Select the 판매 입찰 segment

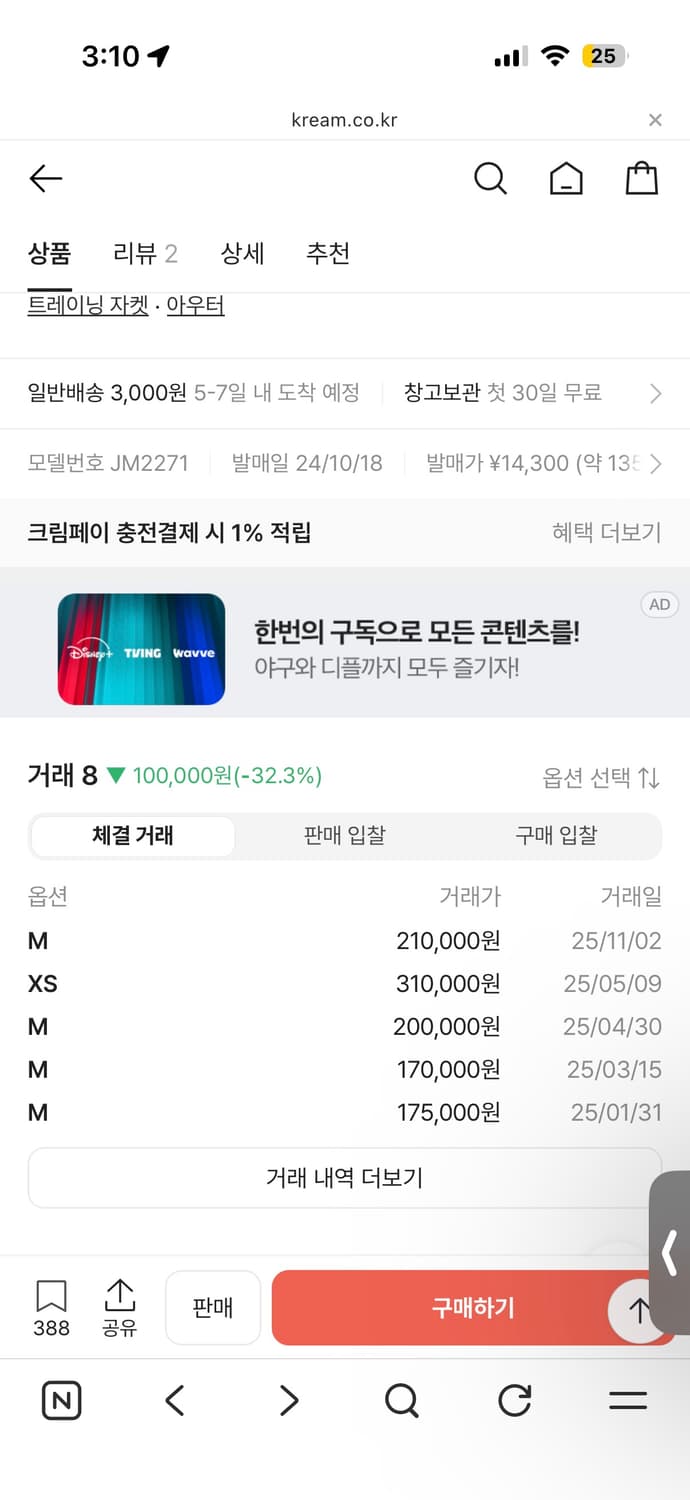tap(344, 835)
